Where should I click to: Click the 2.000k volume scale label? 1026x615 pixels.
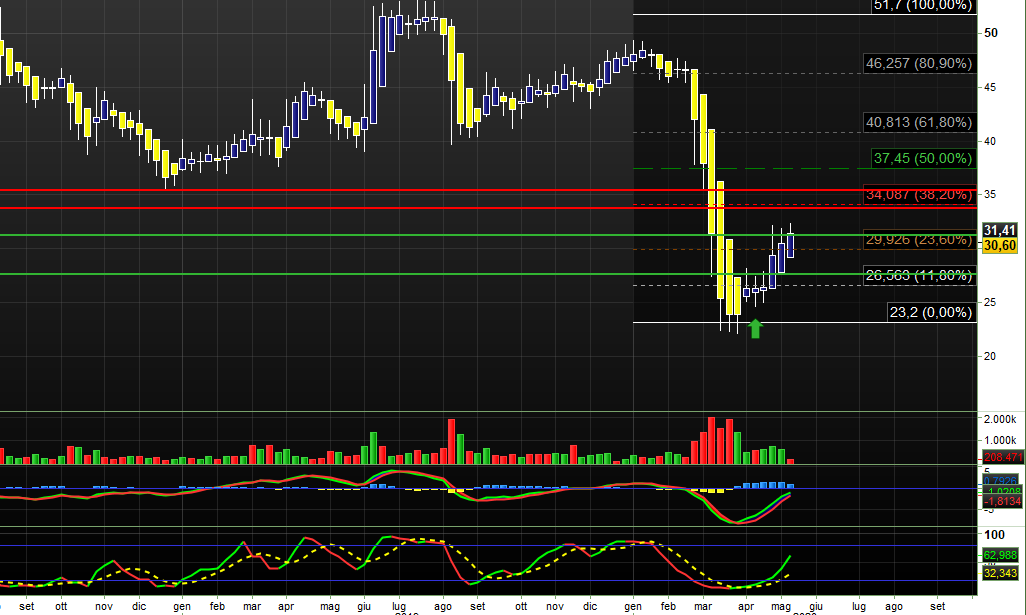click(x=1000, y=419)
